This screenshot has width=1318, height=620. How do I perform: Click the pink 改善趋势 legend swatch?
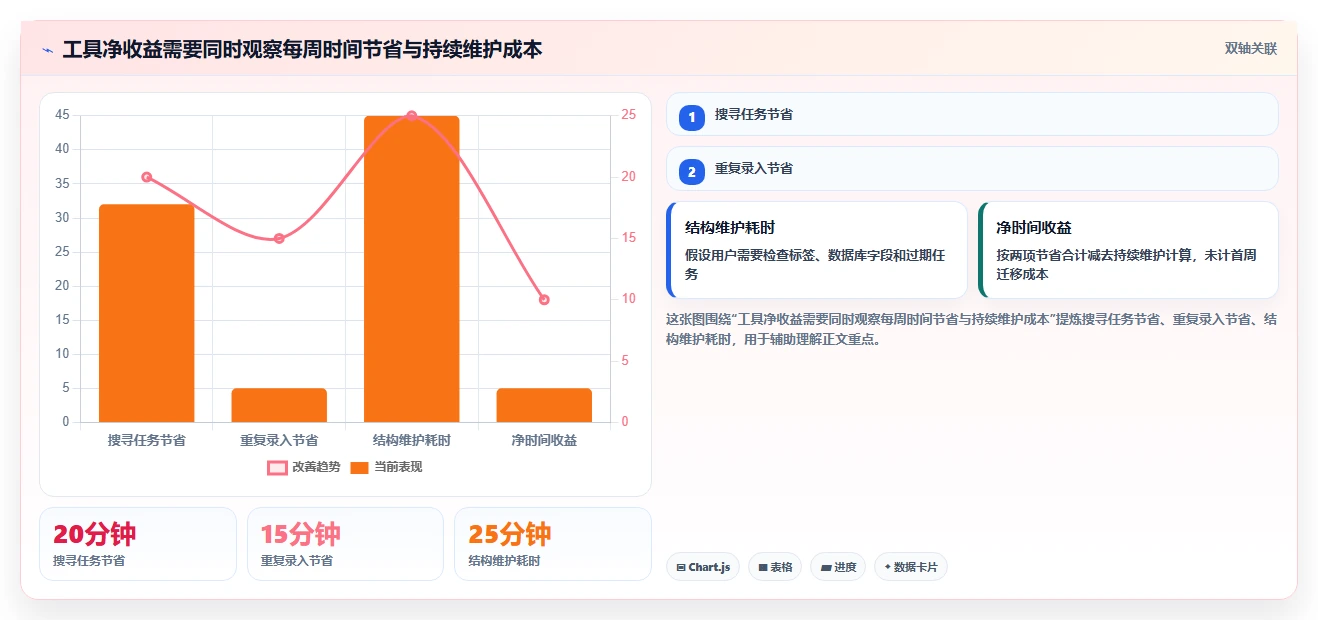click(277, 467)
